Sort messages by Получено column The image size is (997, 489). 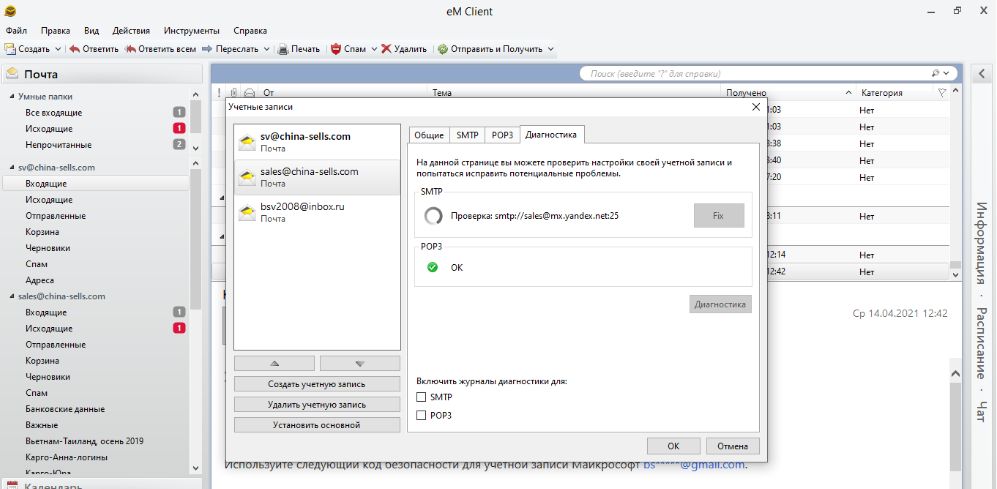788,93
